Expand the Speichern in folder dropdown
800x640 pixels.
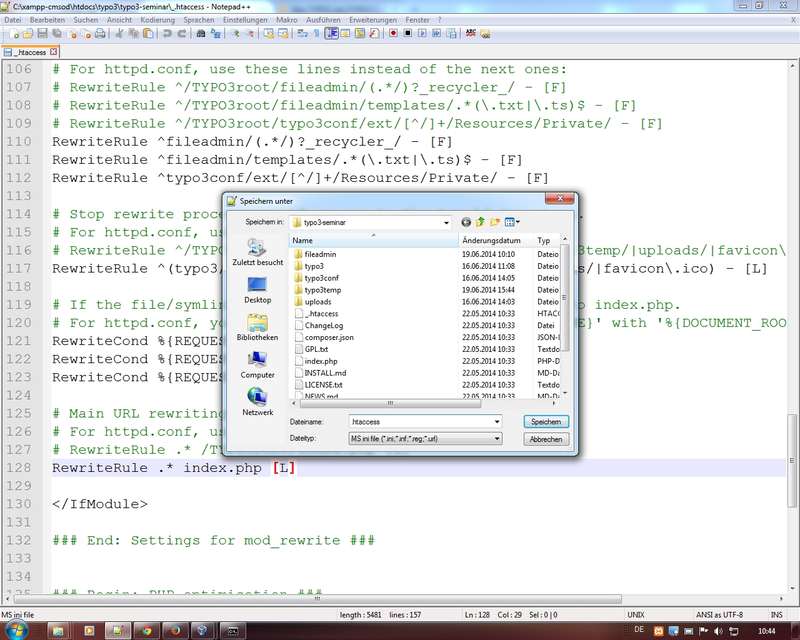446,222
